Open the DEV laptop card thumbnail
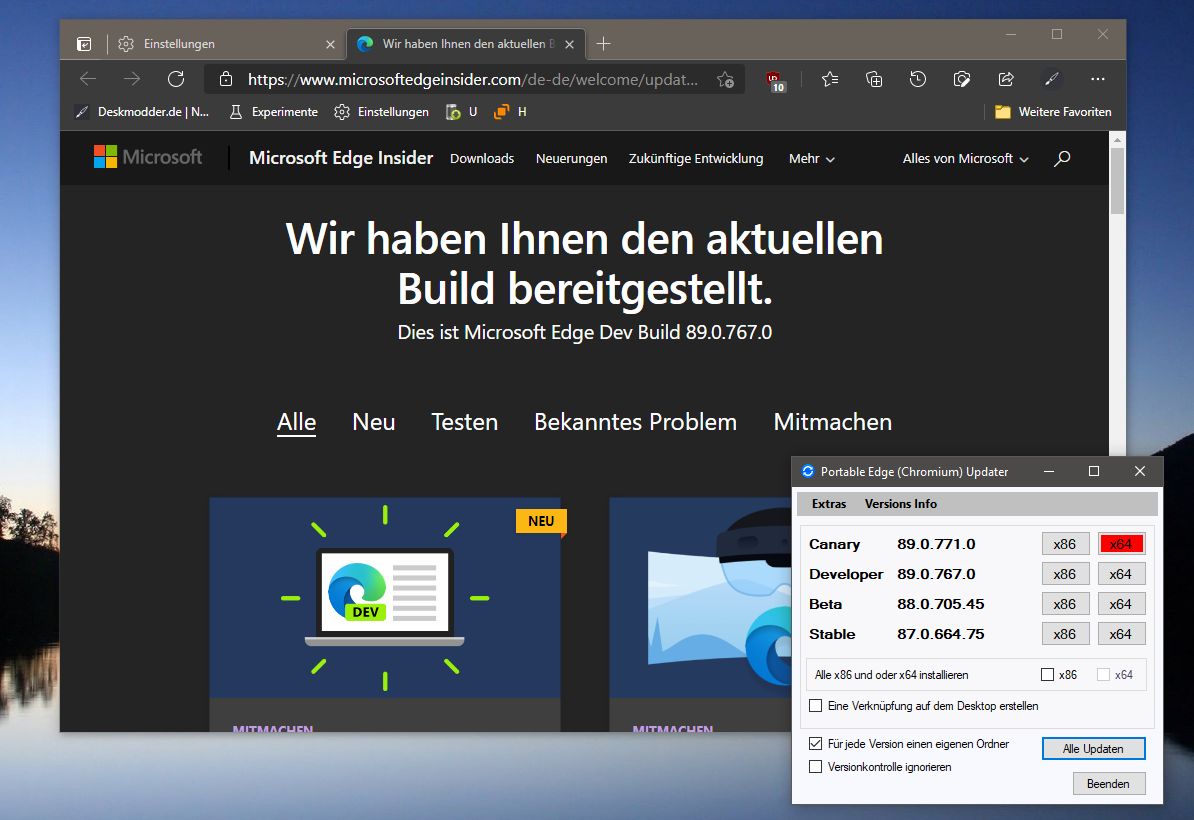 point(385,598)
